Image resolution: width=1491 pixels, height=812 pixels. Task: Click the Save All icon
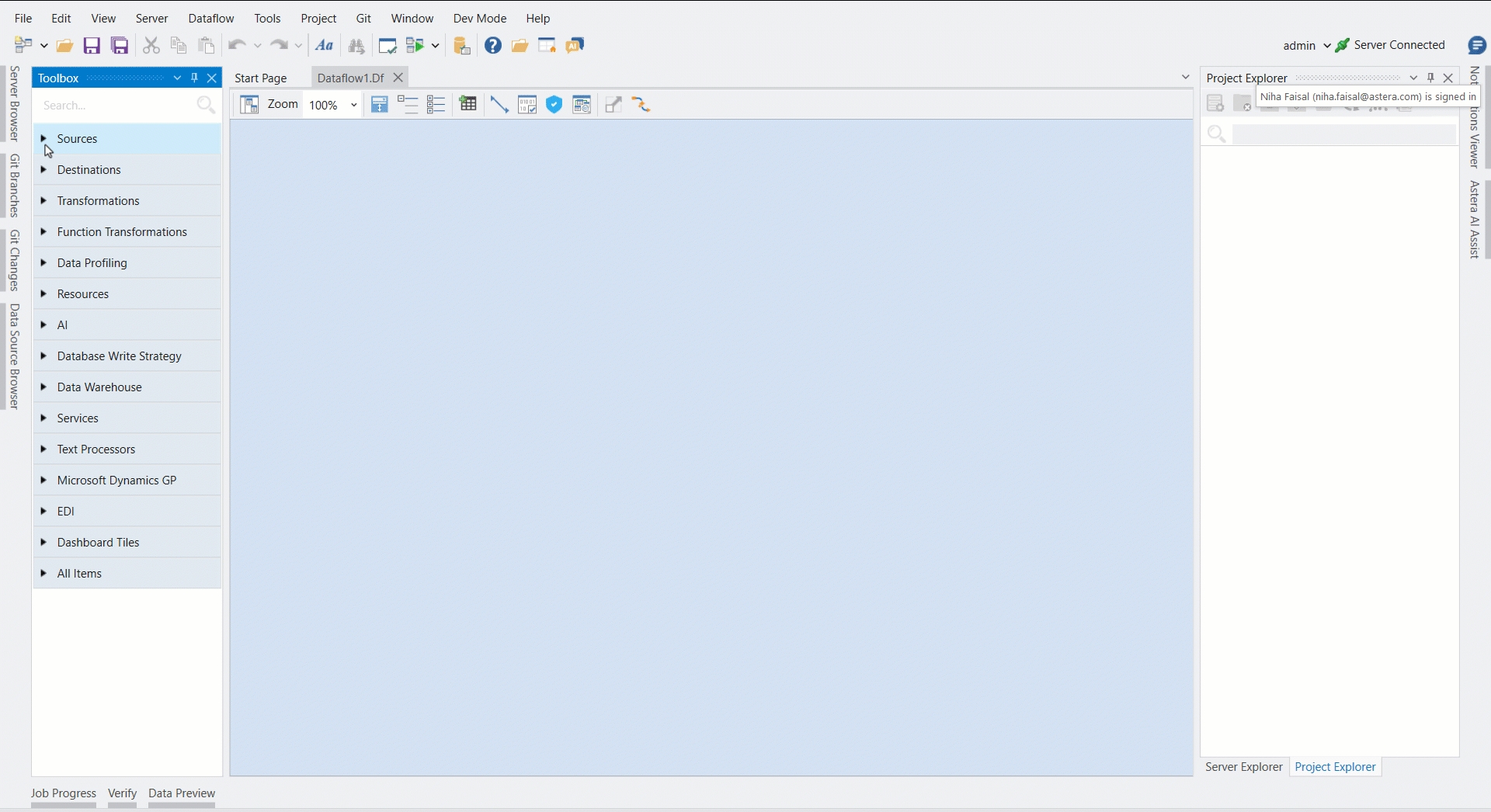click(120, 46)
